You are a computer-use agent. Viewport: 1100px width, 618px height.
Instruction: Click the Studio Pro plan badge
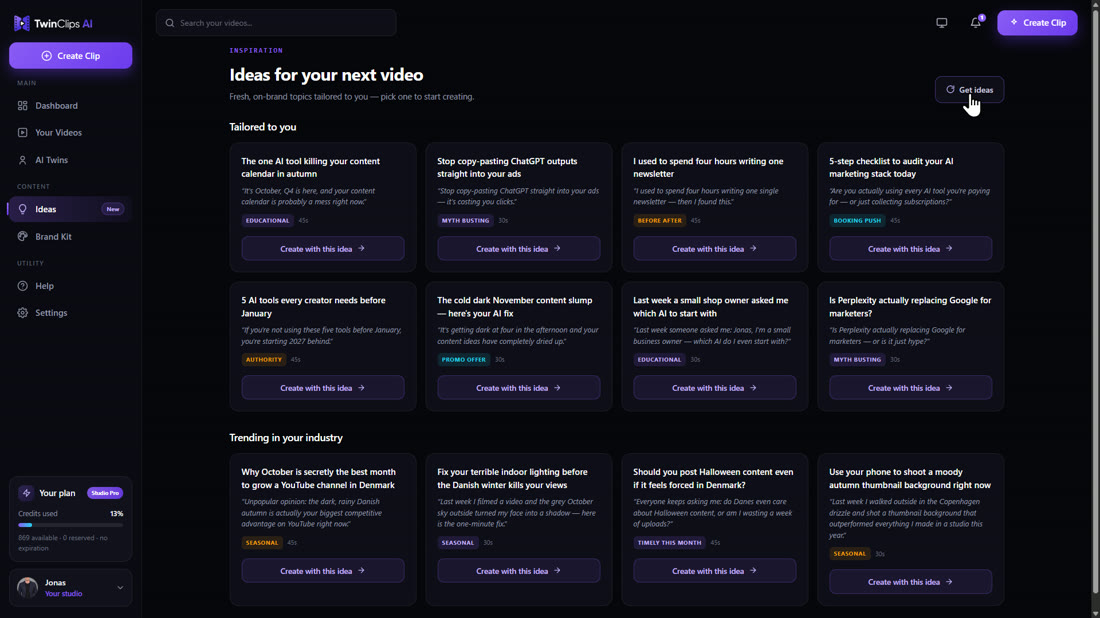tap(105, 493)
